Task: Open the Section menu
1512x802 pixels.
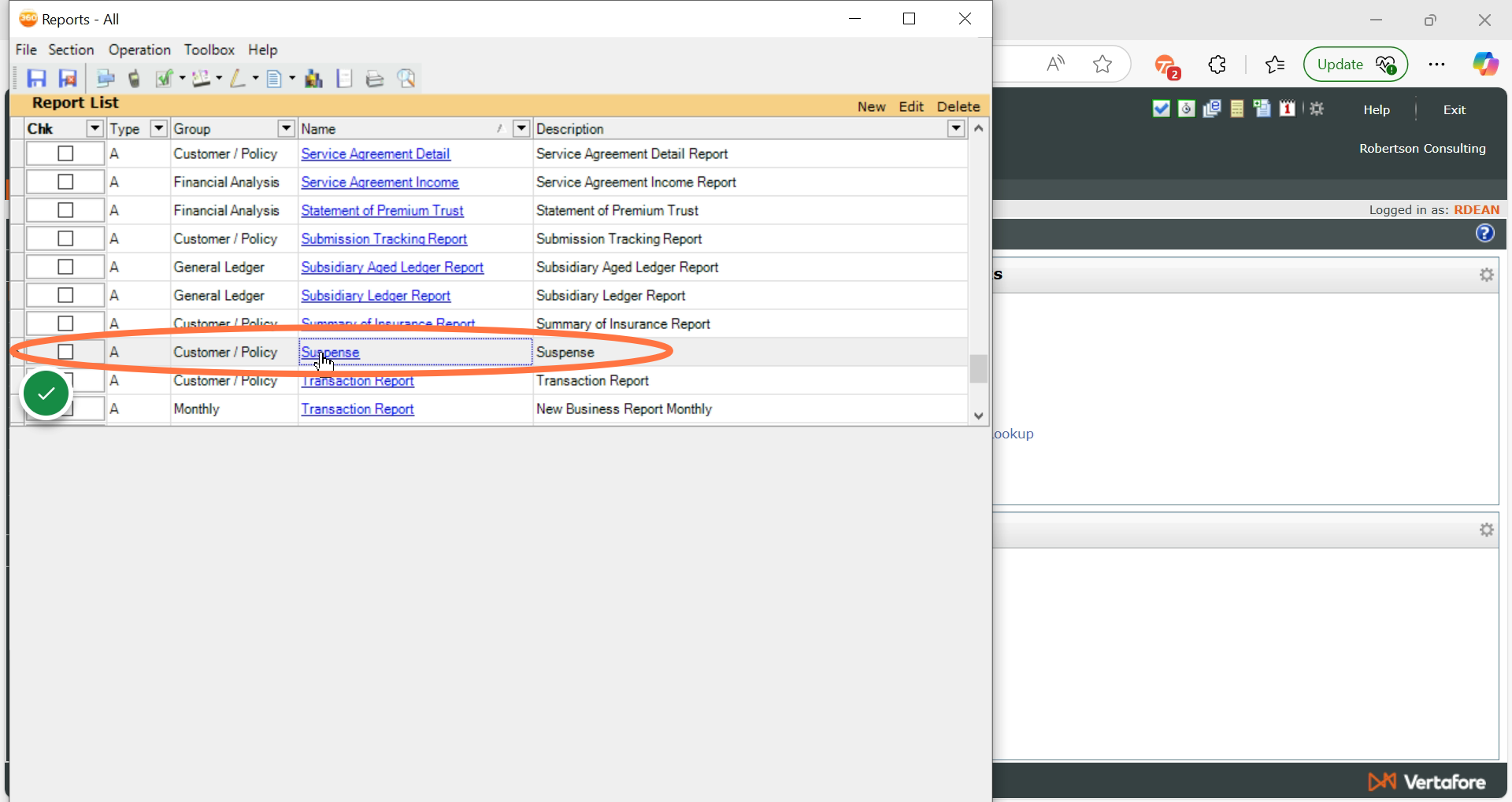Action: 71,50
